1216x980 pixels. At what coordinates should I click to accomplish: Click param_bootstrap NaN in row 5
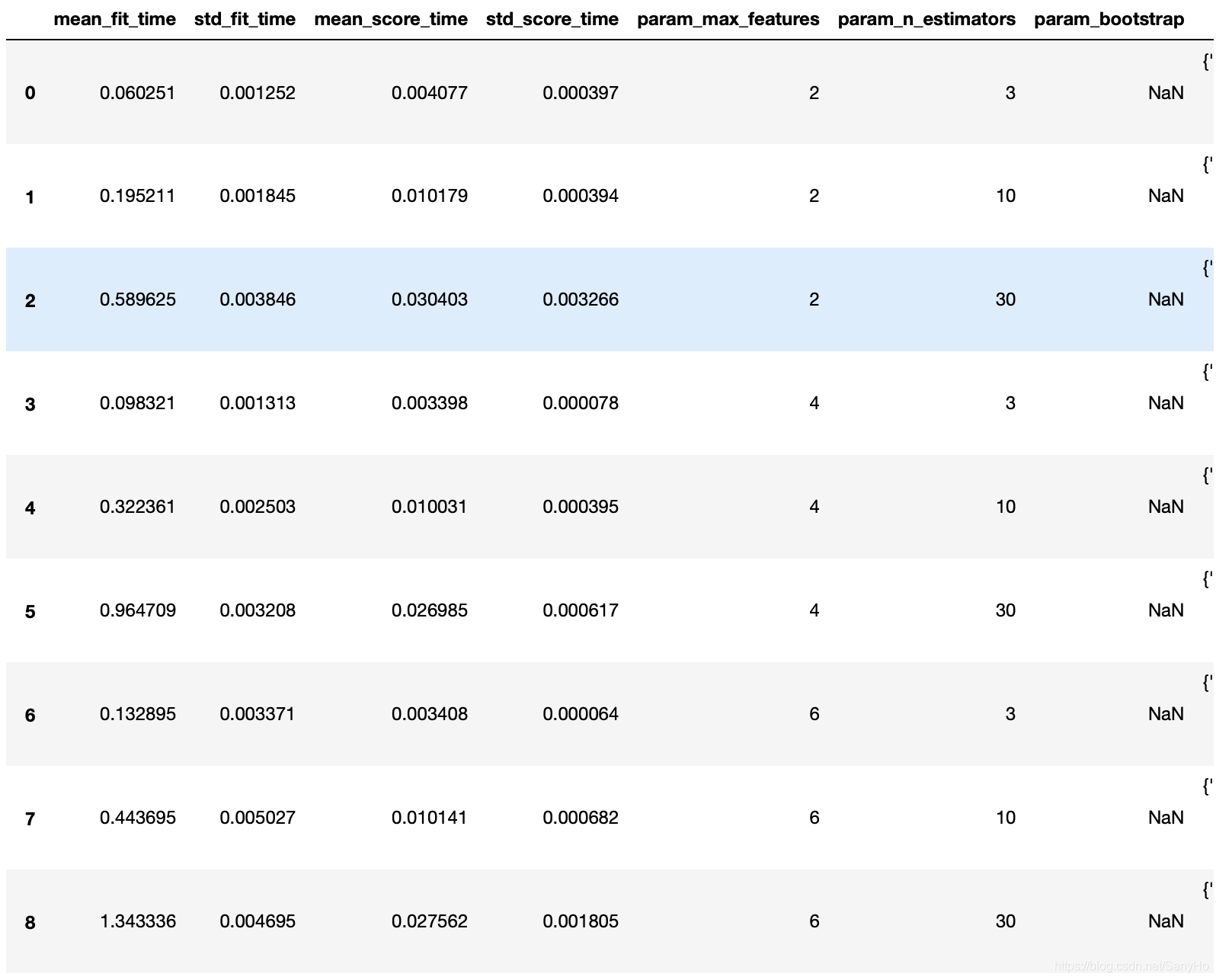click(x=1166, y=610)
